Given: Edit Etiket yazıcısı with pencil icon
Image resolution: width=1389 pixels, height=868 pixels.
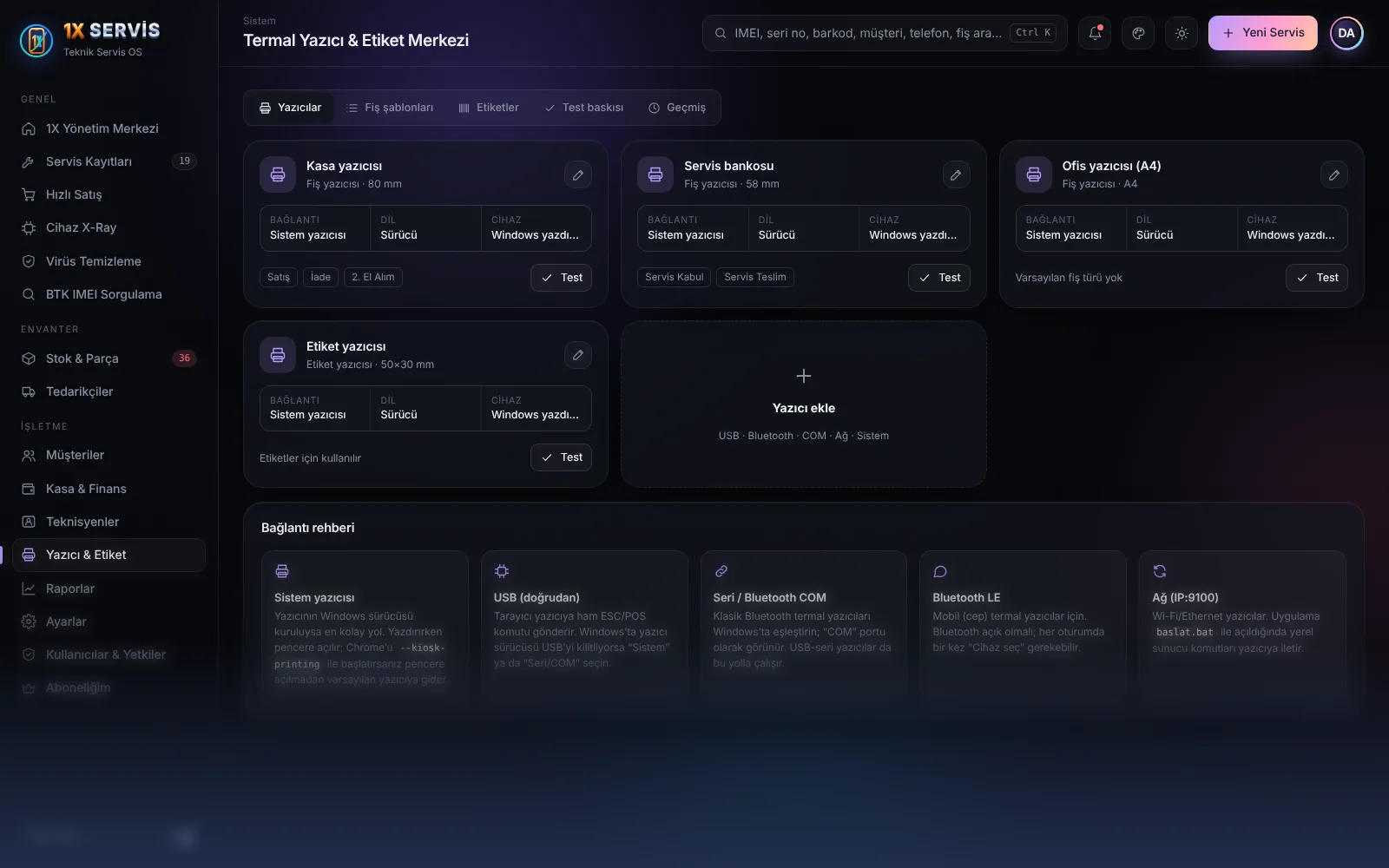Looking at the screenshot, I should click(578, 355).
